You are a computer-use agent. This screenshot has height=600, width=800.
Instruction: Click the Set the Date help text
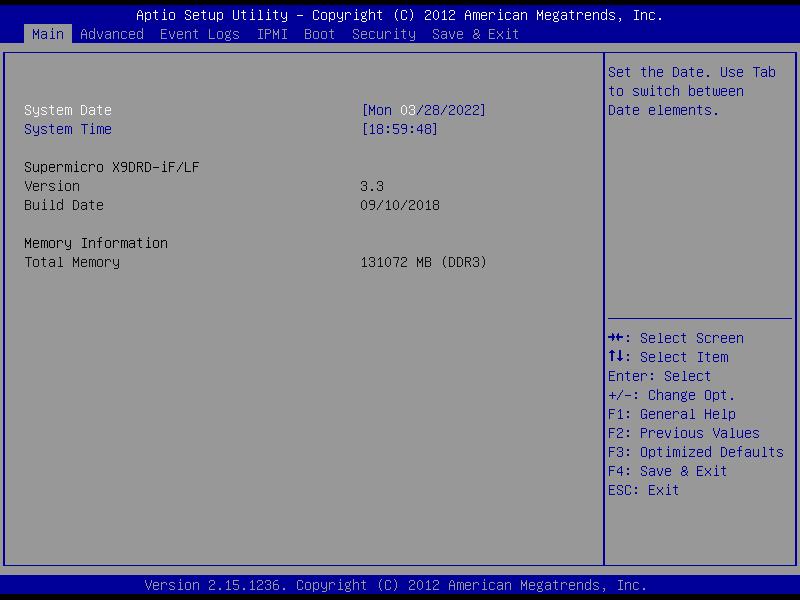pos(692,91)
